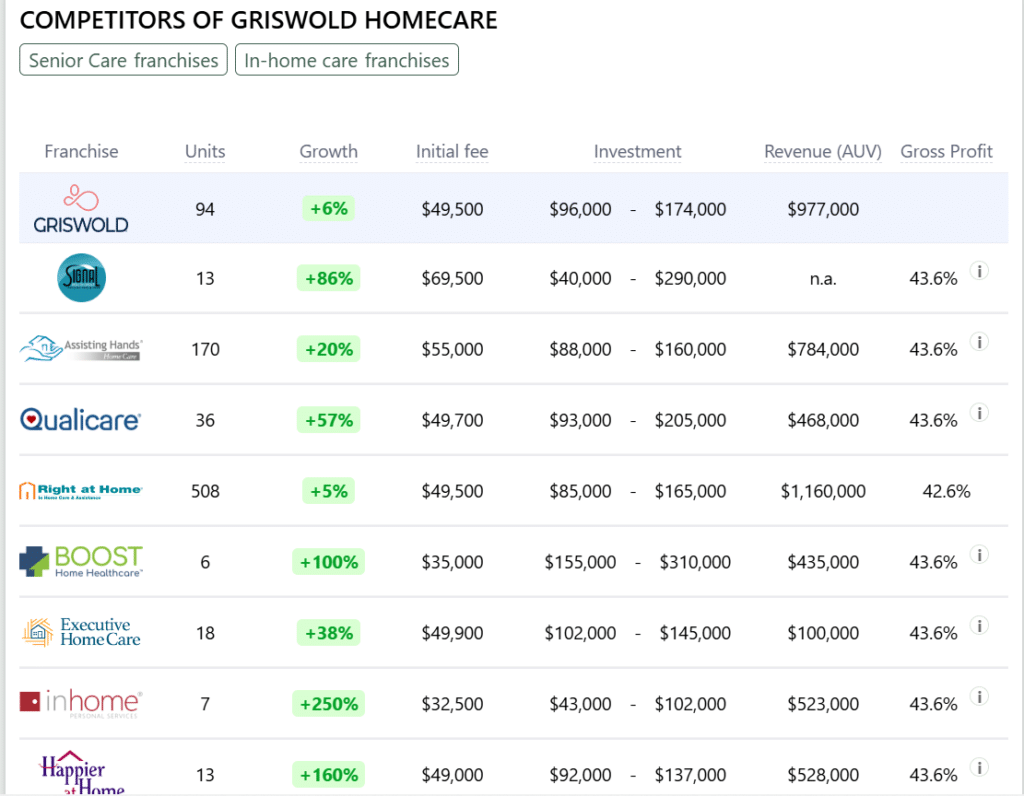This screenshot has width=1024, height=796.
Task: Click the +20% growth badge
Action: pos(328,349)
